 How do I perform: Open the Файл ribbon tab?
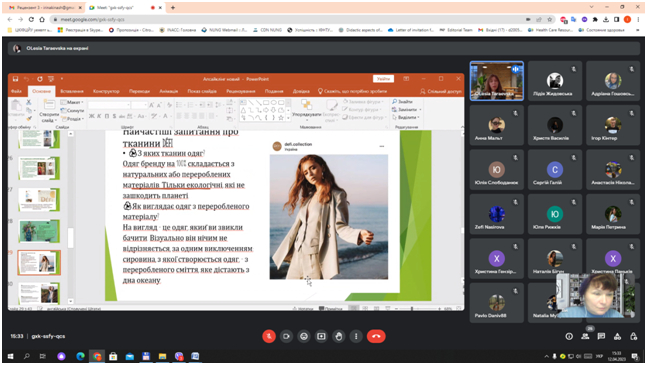point(16,91)
